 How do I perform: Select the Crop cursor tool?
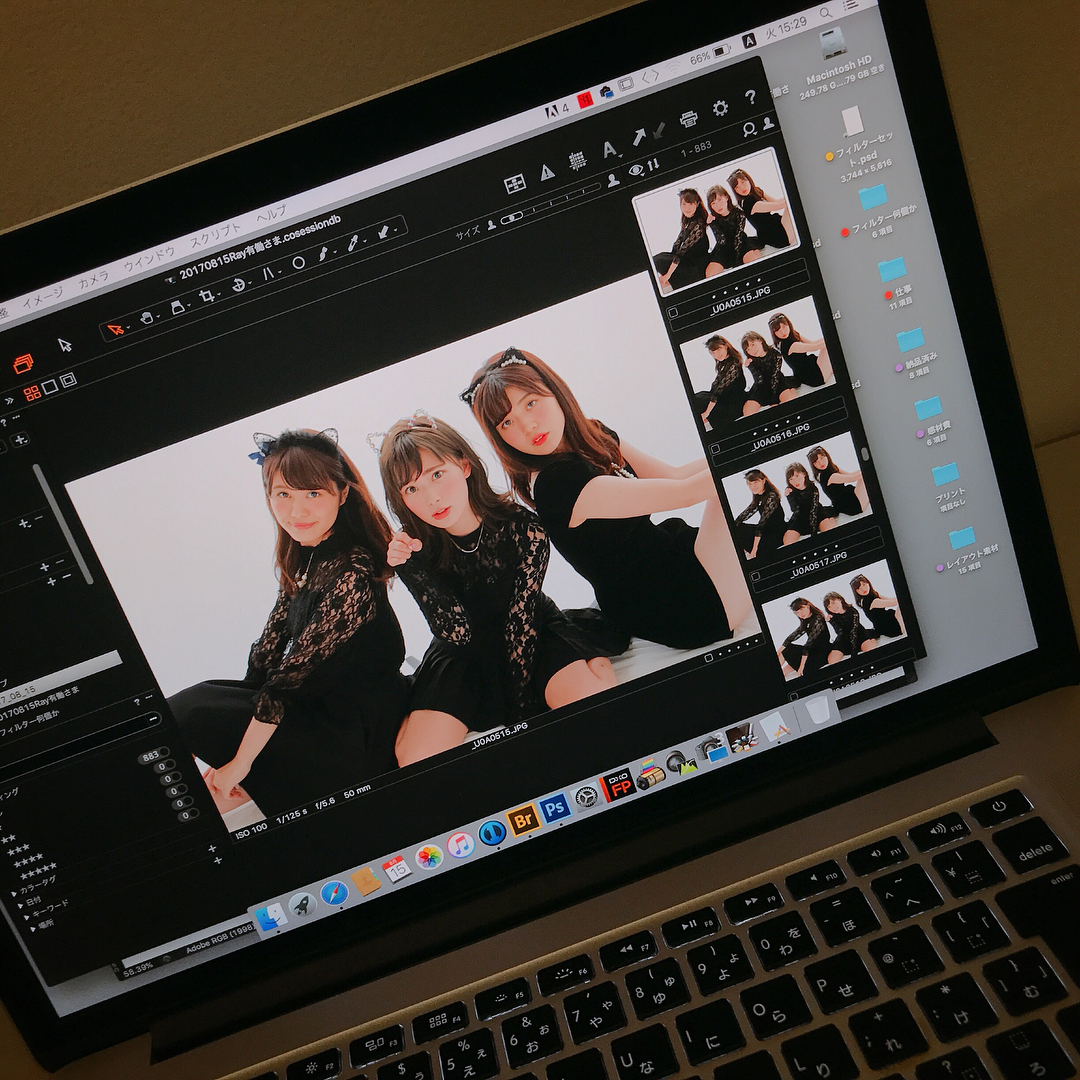(206, 296)
